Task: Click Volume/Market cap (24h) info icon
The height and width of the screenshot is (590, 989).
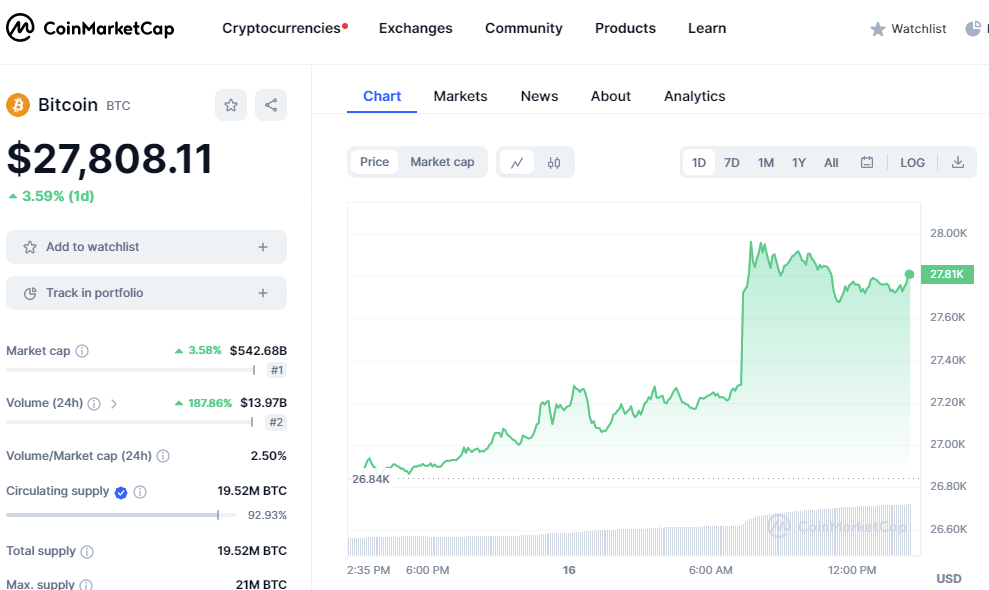Action: click(163, 456)
